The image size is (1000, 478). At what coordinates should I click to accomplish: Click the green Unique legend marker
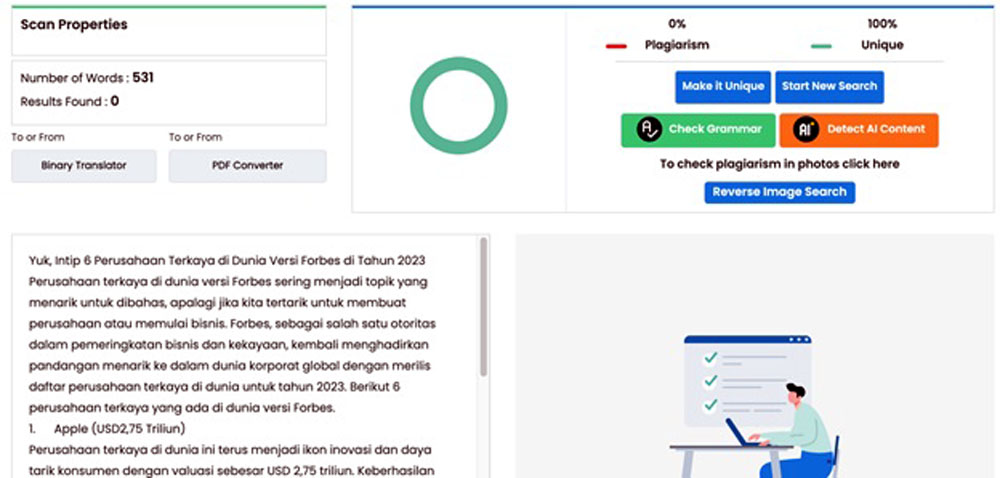(x=821, y=46)
